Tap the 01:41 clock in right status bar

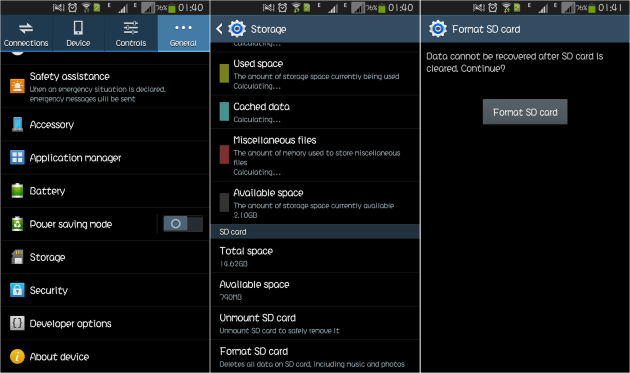coord(610,7)
